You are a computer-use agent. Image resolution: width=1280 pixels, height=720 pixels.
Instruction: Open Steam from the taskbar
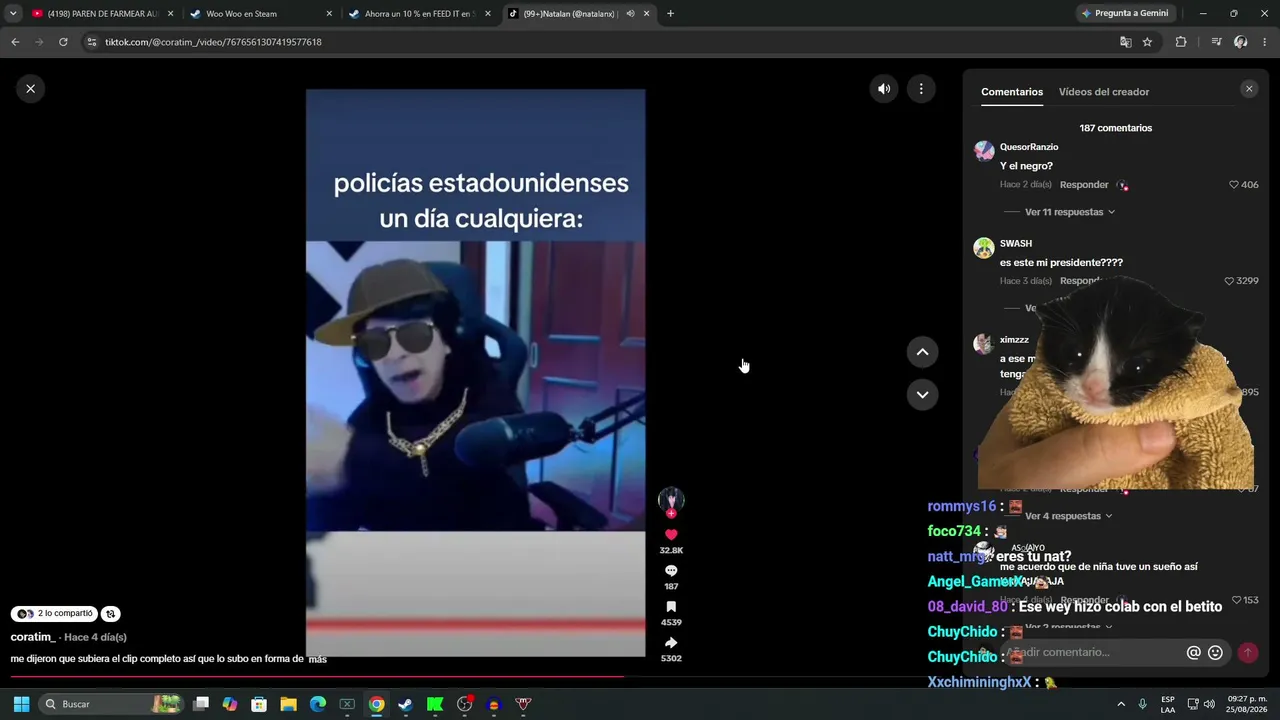coord(405,704)
